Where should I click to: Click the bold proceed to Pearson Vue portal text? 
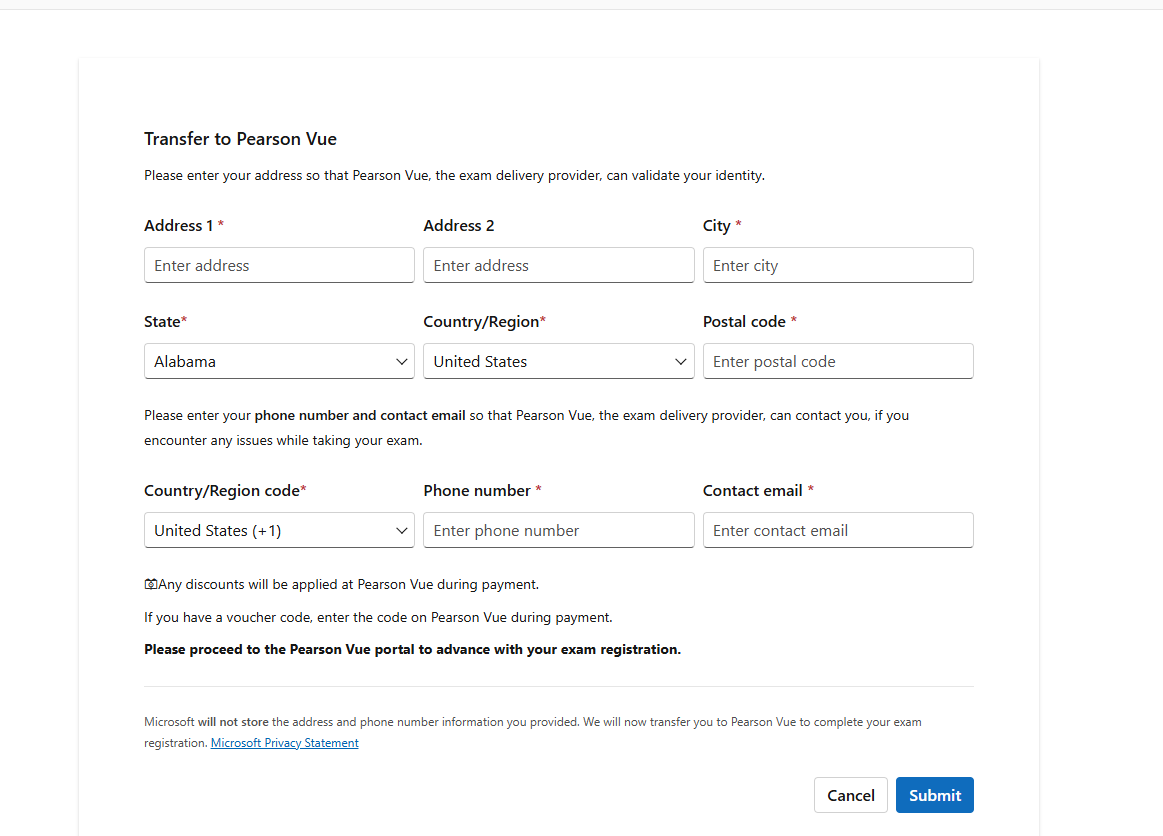point(412,649)
